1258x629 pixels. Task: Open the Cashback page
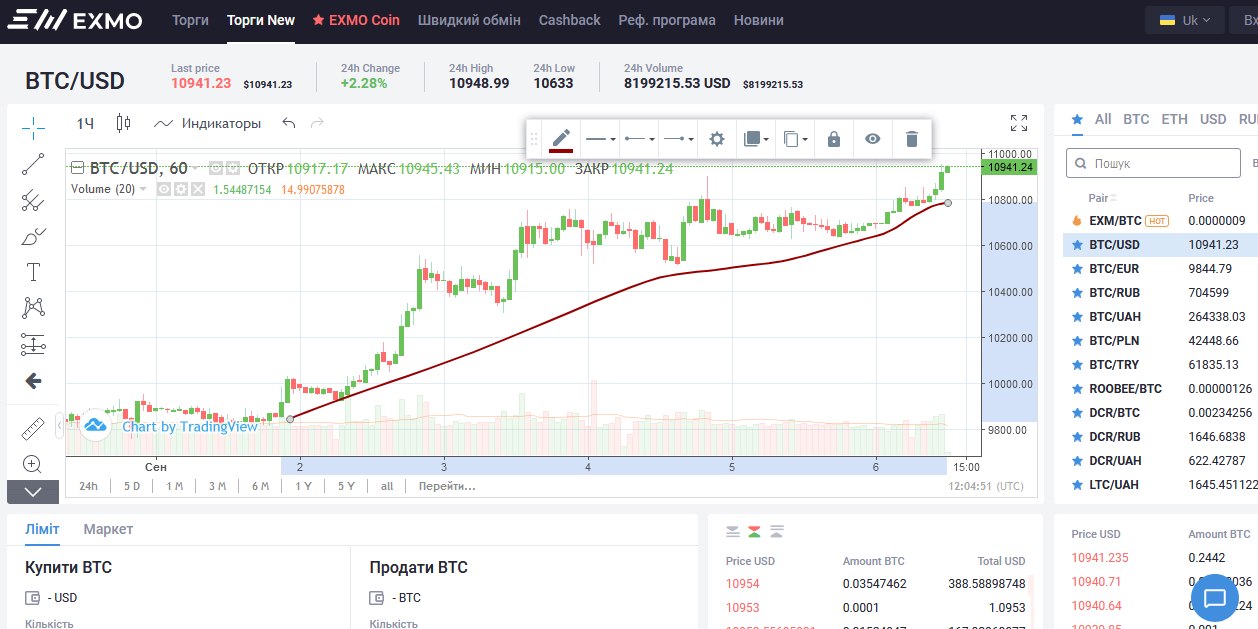(570, 20)
